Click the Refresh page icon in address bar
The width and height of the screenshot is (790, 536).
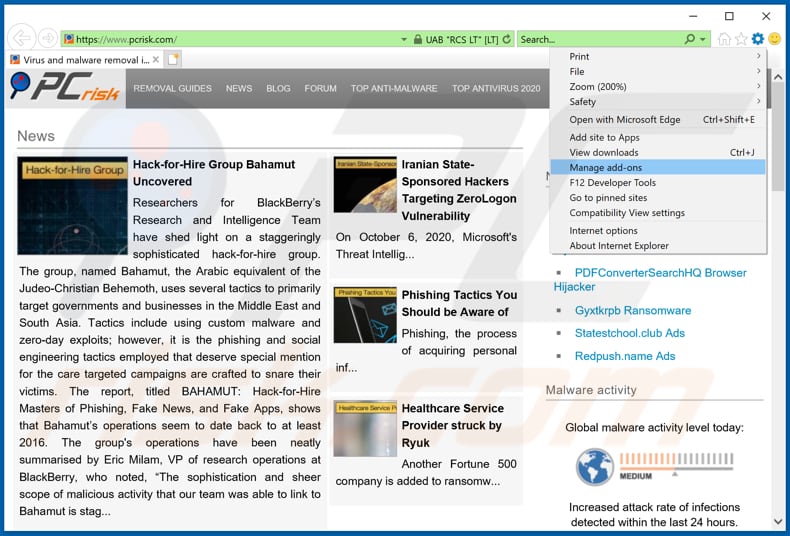tap(507, 39)
